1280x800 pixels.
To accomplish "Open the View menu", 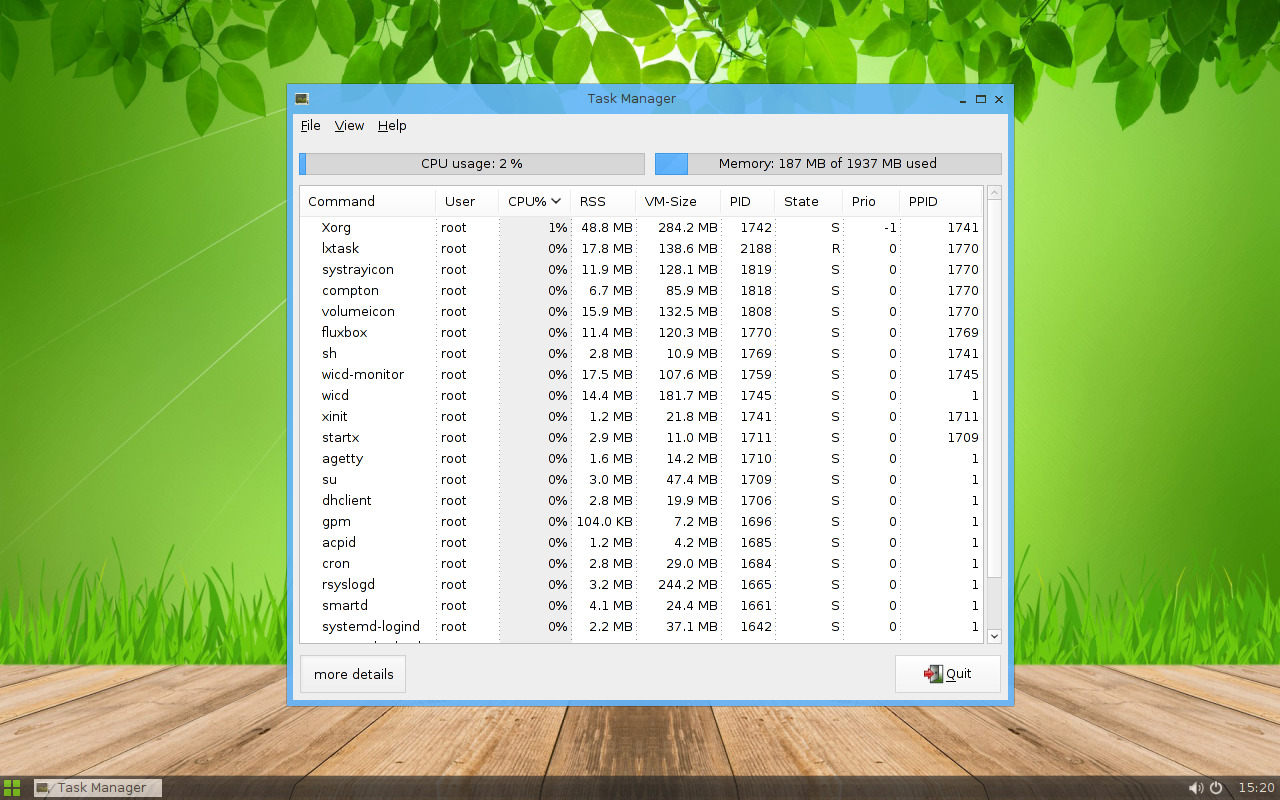I will point(349,126).
